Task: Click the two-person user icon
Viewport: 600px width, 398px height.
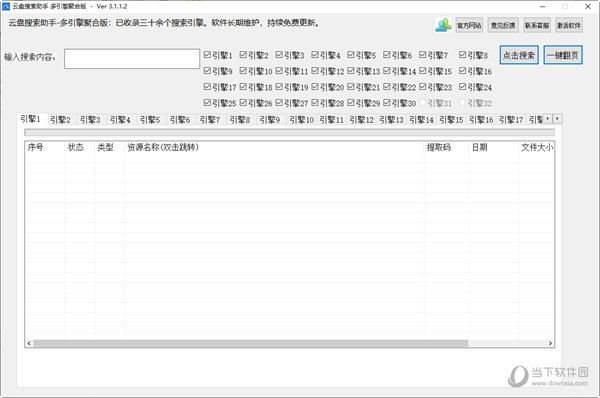Action: (443, 25)
